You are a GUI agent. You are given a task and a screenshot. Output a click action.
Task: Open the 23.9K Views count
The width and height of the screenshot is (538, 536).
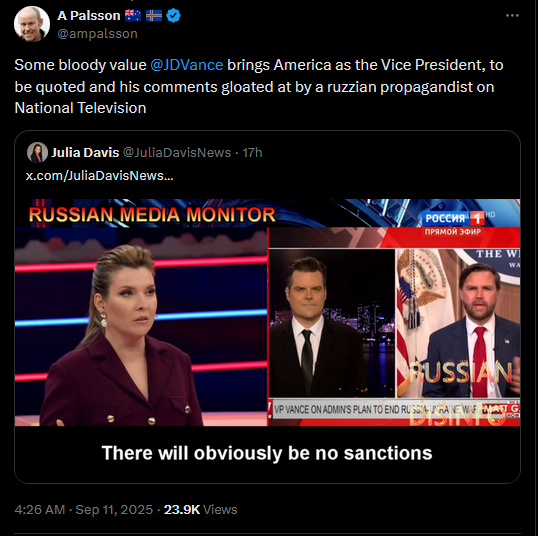pyautogui.click(x=200, y=510)
